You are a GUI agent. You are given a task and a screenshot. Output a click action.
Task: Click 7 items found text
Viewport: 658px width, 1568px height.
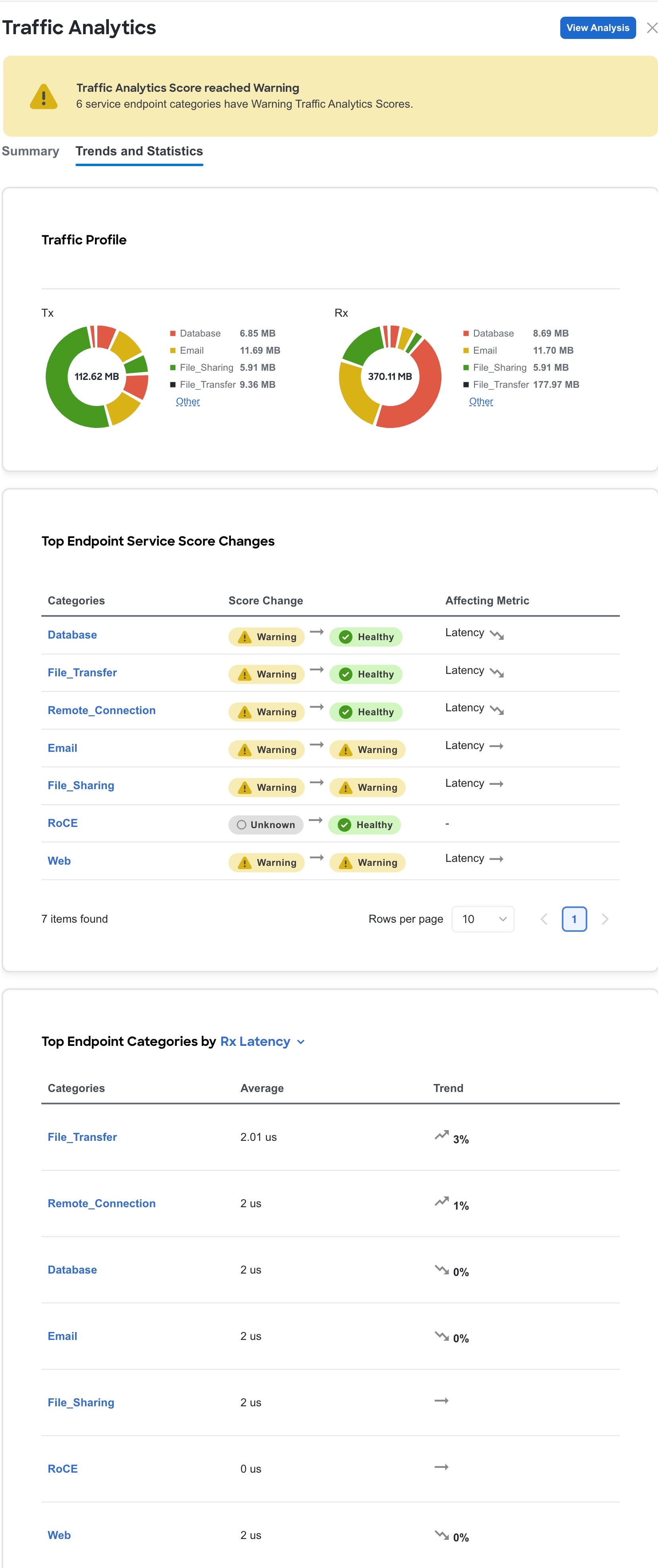click(74, 919)
